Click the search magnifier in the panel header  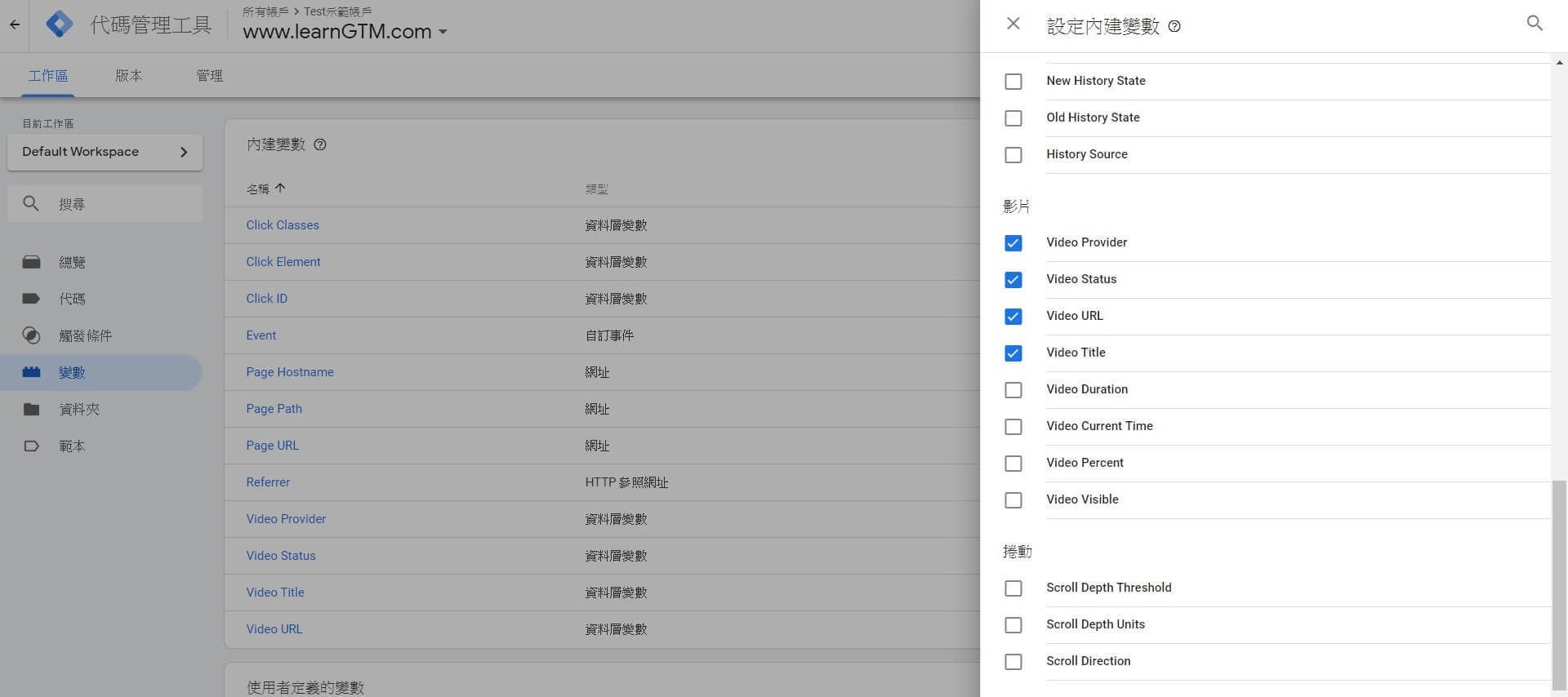pos(1535,24)
